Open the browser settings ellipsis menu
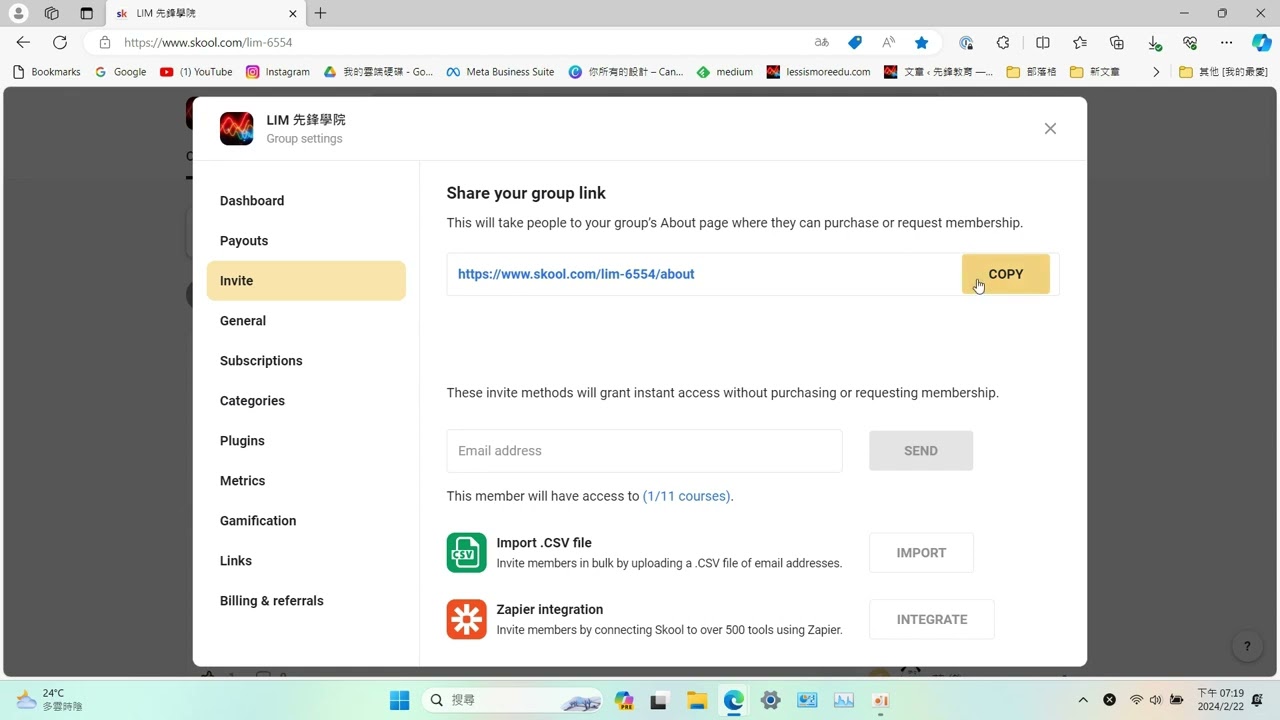The image size is (1280, 720). 1226,42
